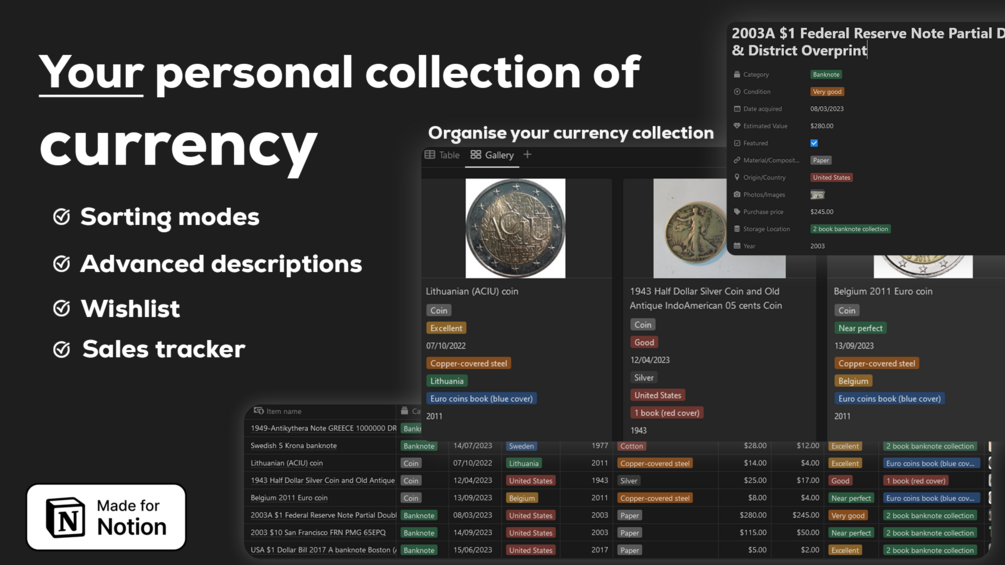Click the checkmark icon beside Sorting modes
Image resolution: width=1005 pixels, height=565 pixels.
[62, 217]
